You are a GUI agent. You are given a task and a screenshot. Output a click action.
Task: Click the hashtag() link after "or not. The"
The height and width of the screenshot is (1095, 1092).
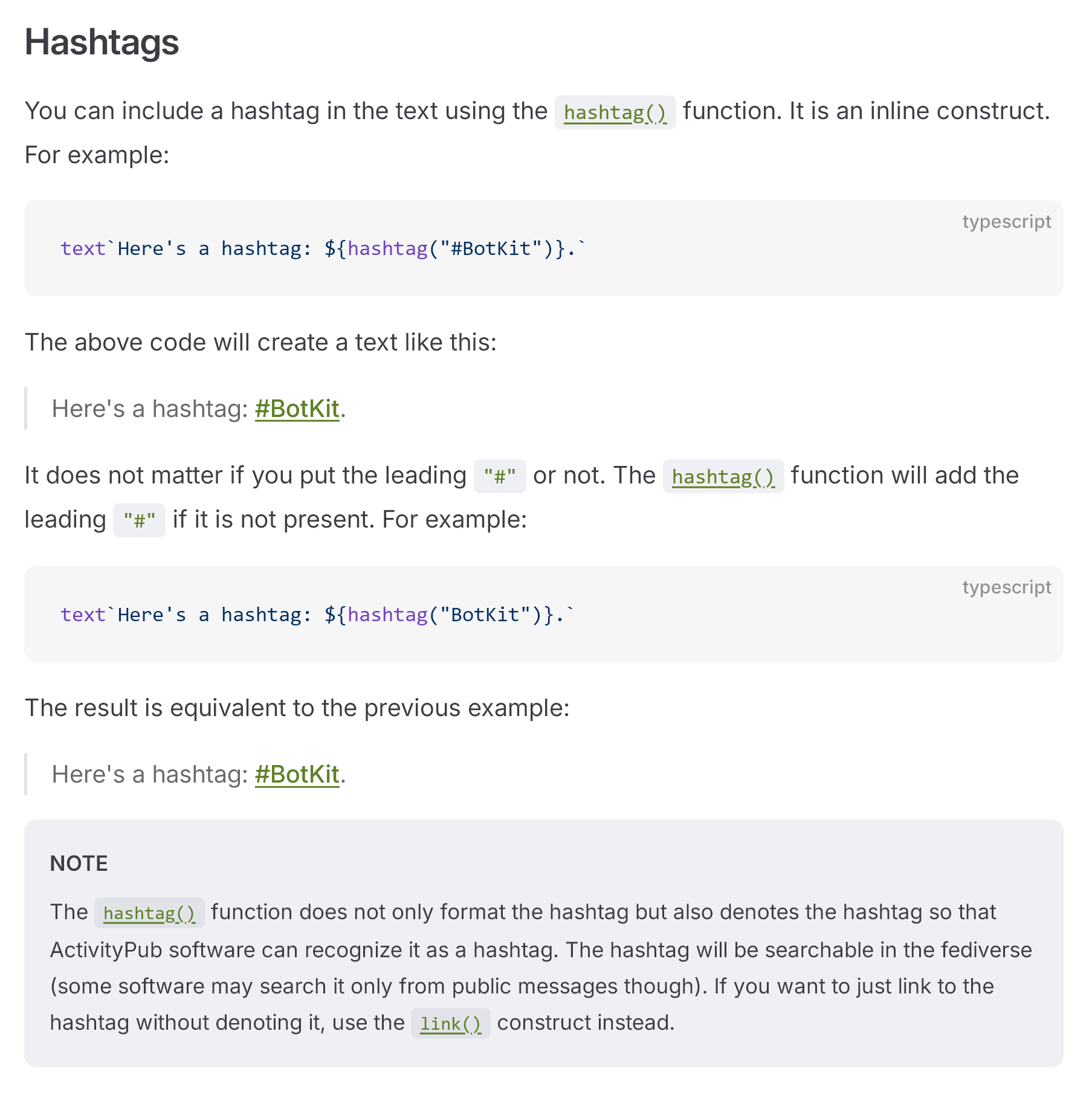[723, 477]
